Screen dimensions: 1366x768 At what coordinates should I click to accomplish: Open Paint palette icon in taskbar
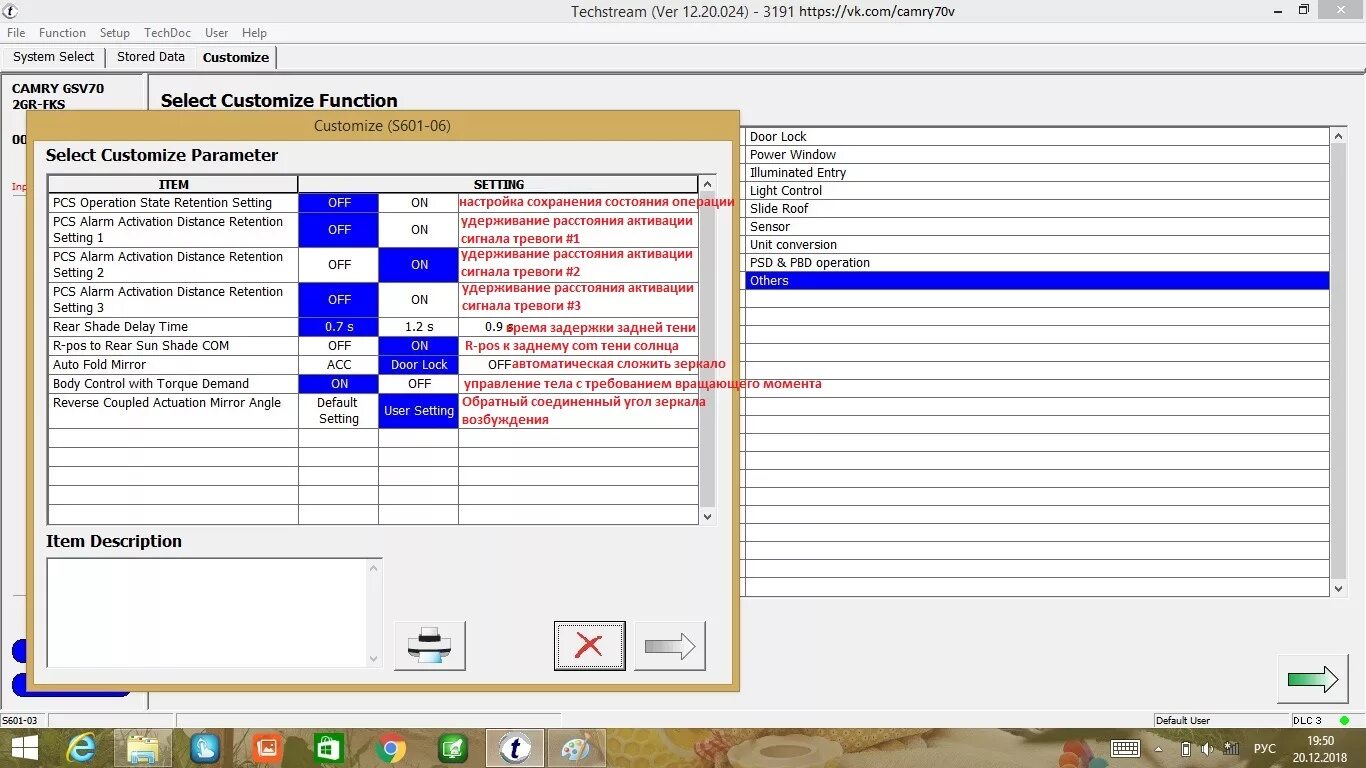576,748
